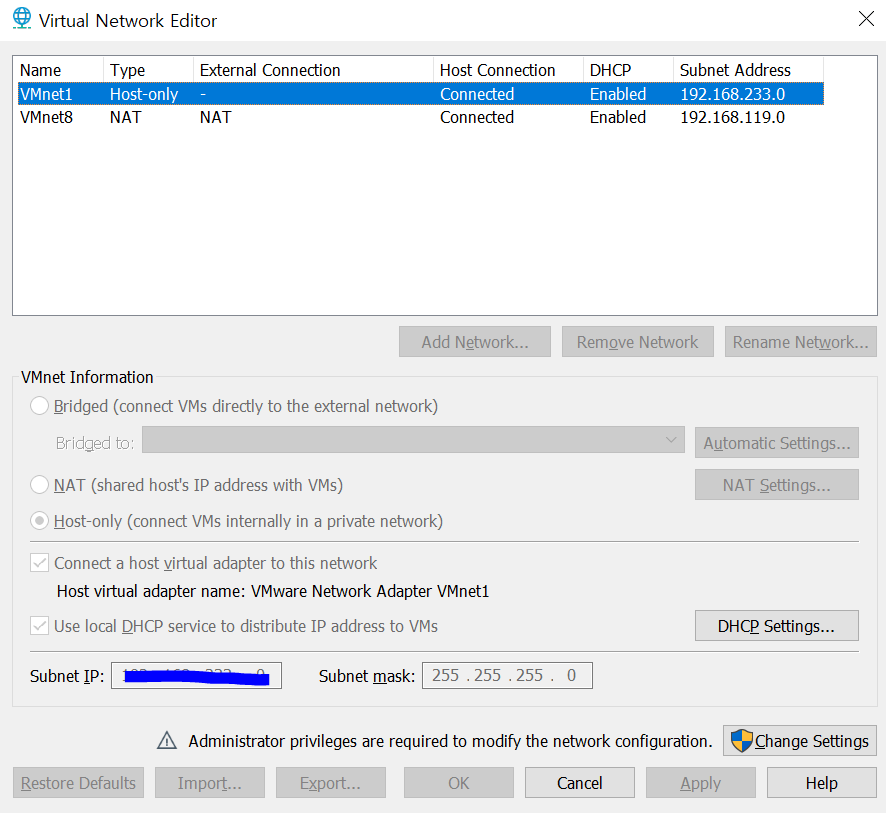Viewport: 886px width, 813px height.
Task: Open the Bridged to dropdown
Action: coord(413,440)
